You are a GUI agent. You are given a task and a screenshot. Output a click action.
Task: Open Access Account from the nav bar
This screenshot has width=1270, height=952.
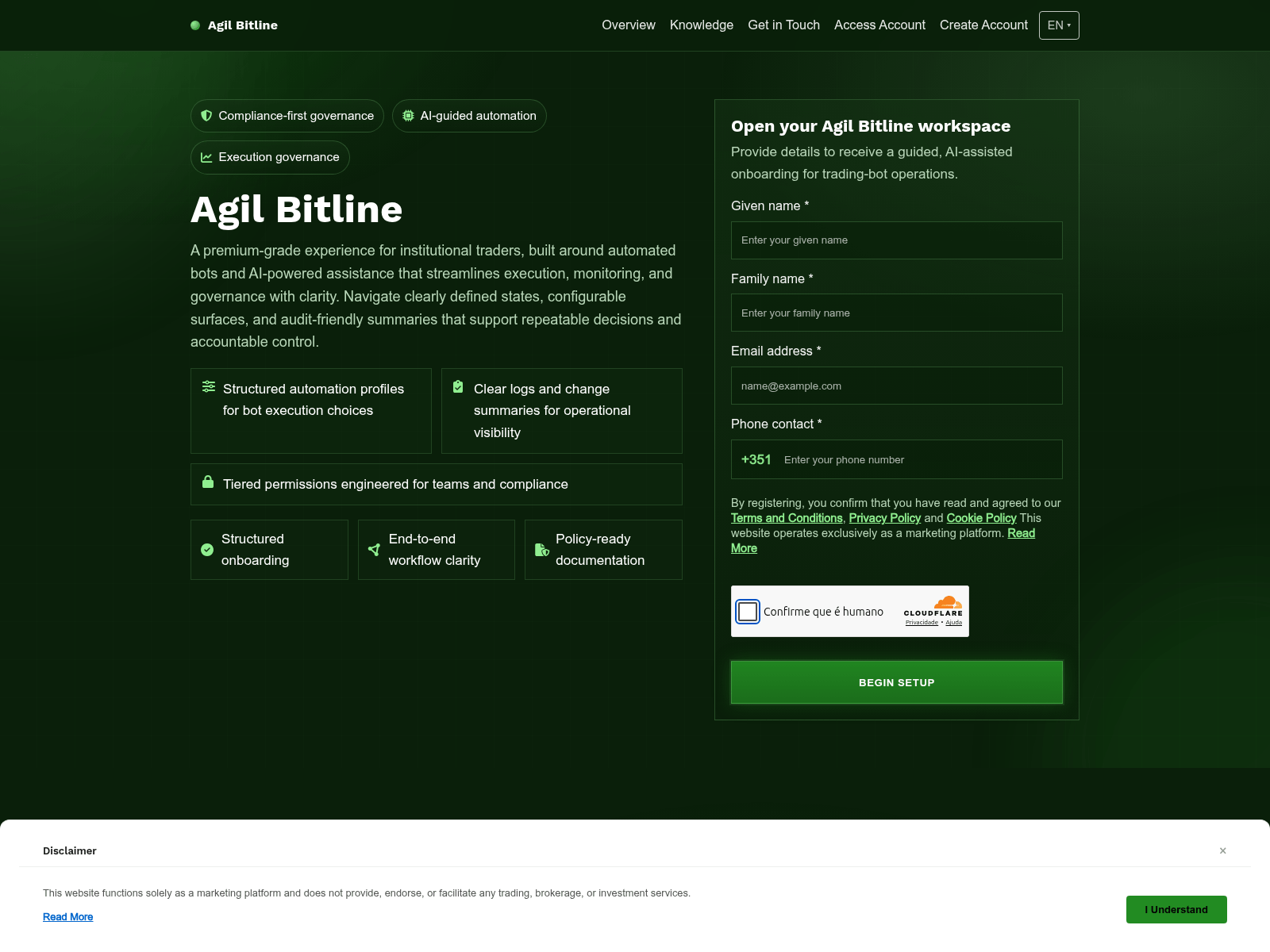[879, 25]
